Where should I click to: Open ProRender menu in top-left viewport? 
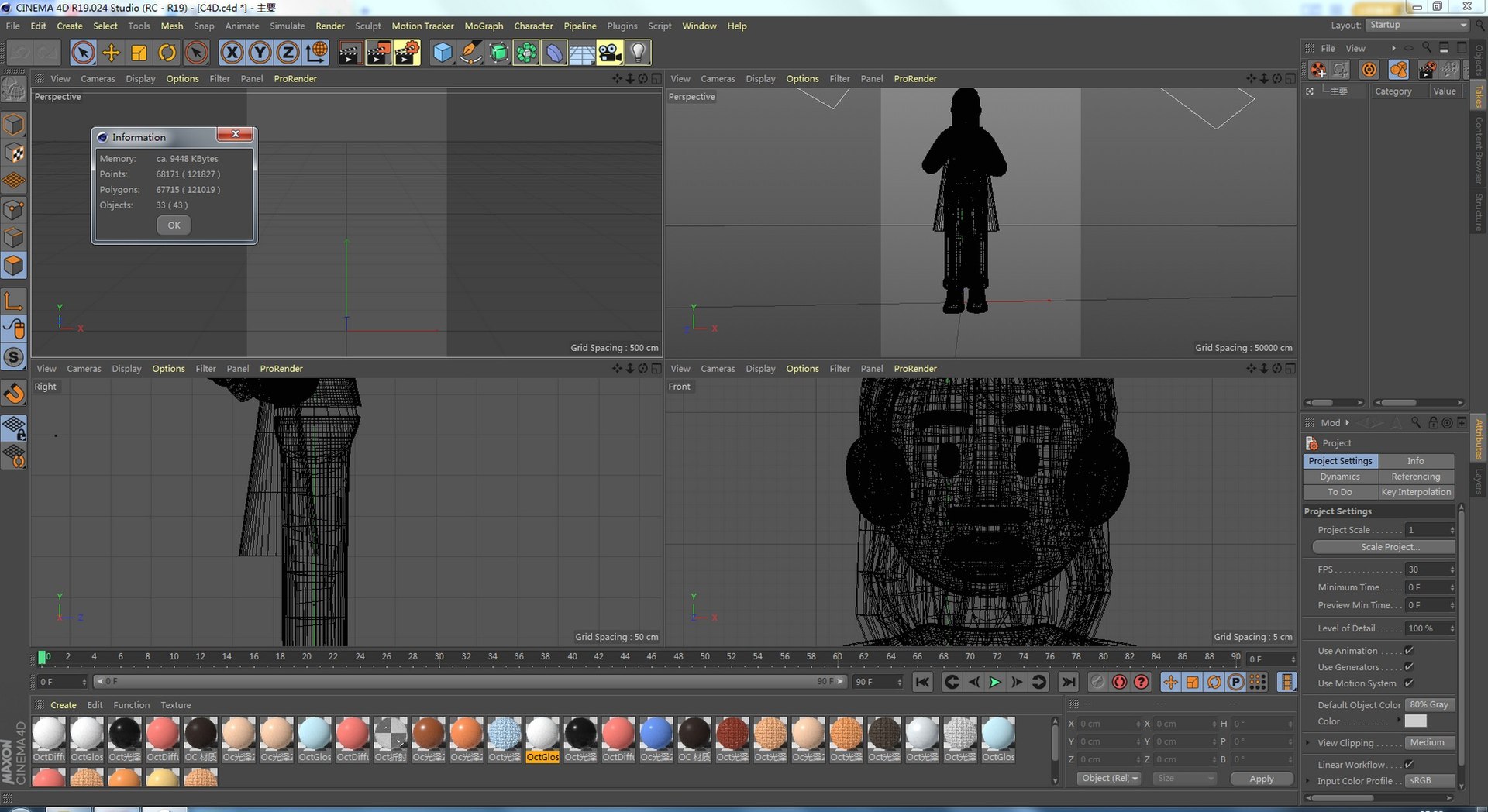pos(295,78)
